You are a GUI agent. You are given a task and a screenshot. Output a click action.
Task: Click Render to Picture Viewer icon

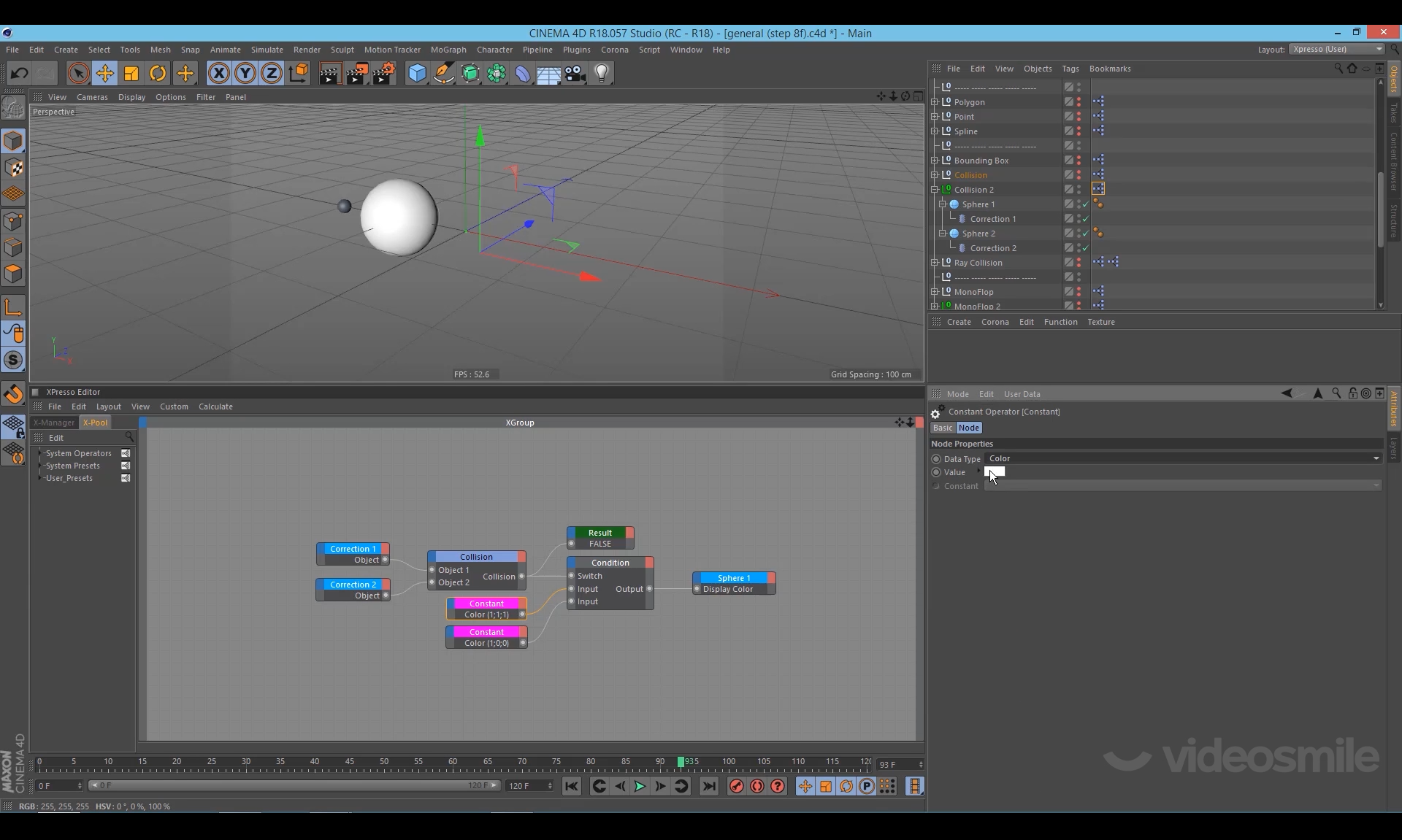[x=356, y=73]
